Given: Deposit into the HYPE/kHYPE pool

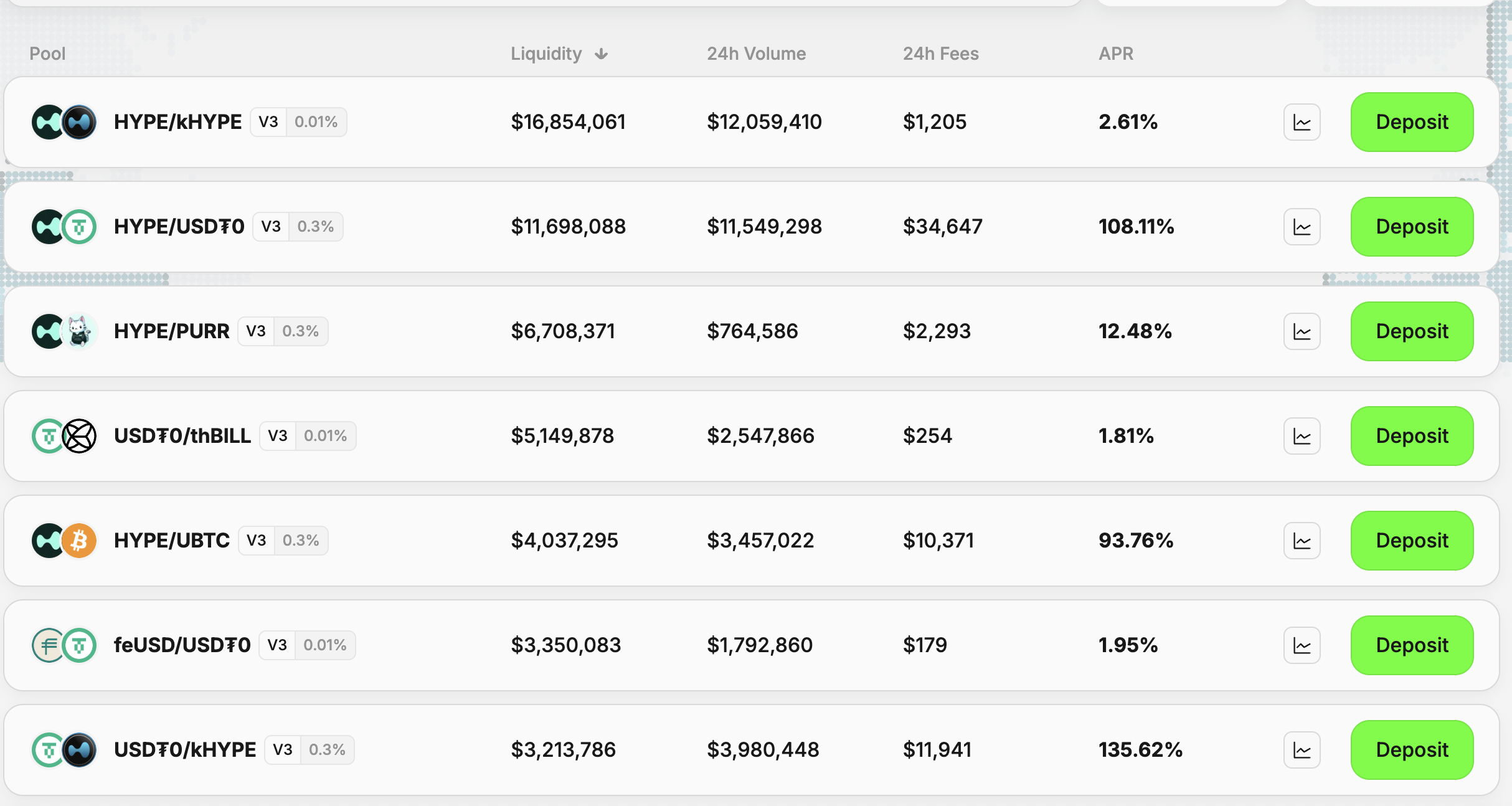Looking at the screenshot, I should tap(1412, 122).
